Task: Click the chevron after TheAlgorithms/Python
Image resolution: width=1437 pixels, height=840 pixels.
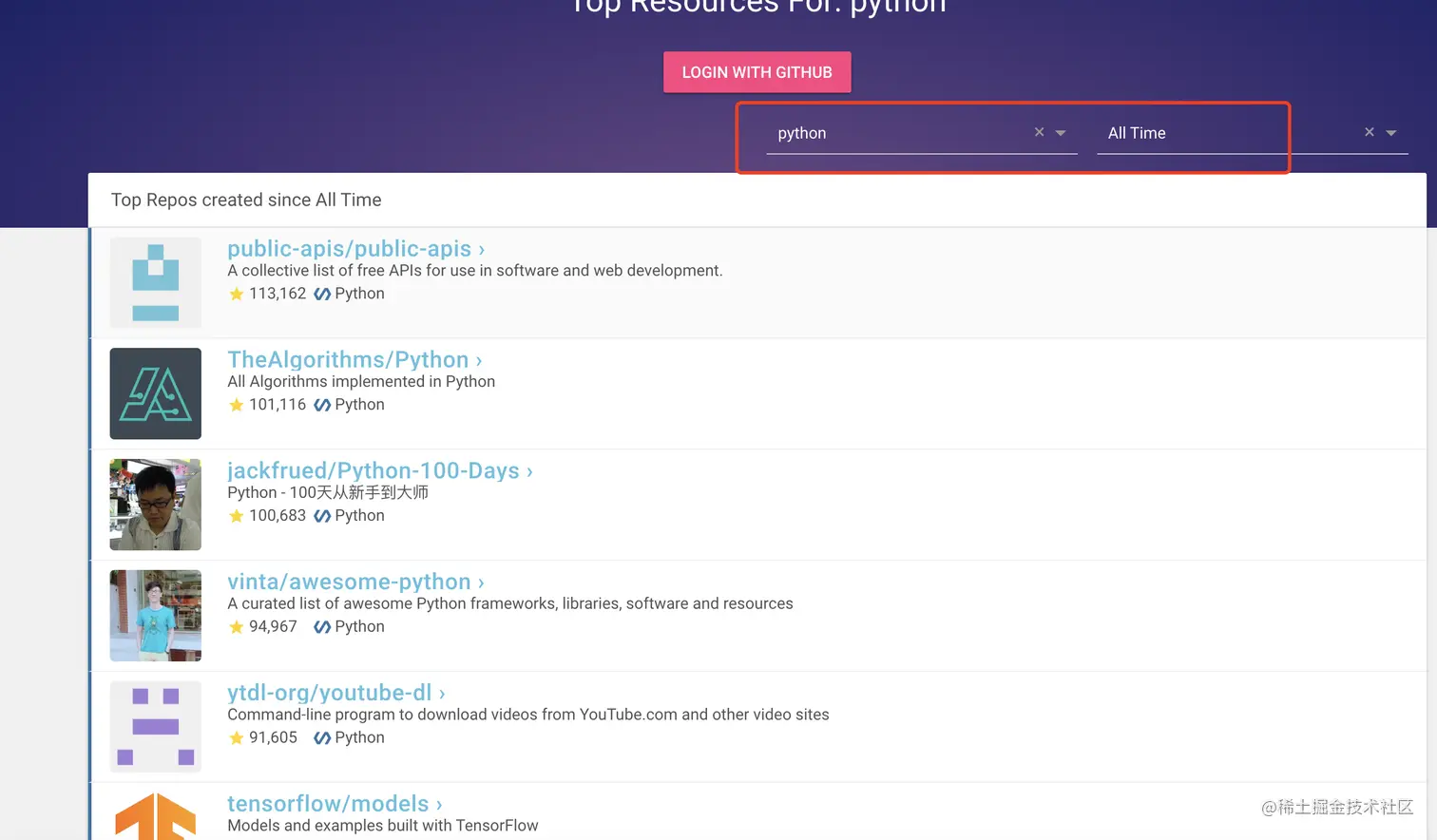Action: tap(479, 361)
